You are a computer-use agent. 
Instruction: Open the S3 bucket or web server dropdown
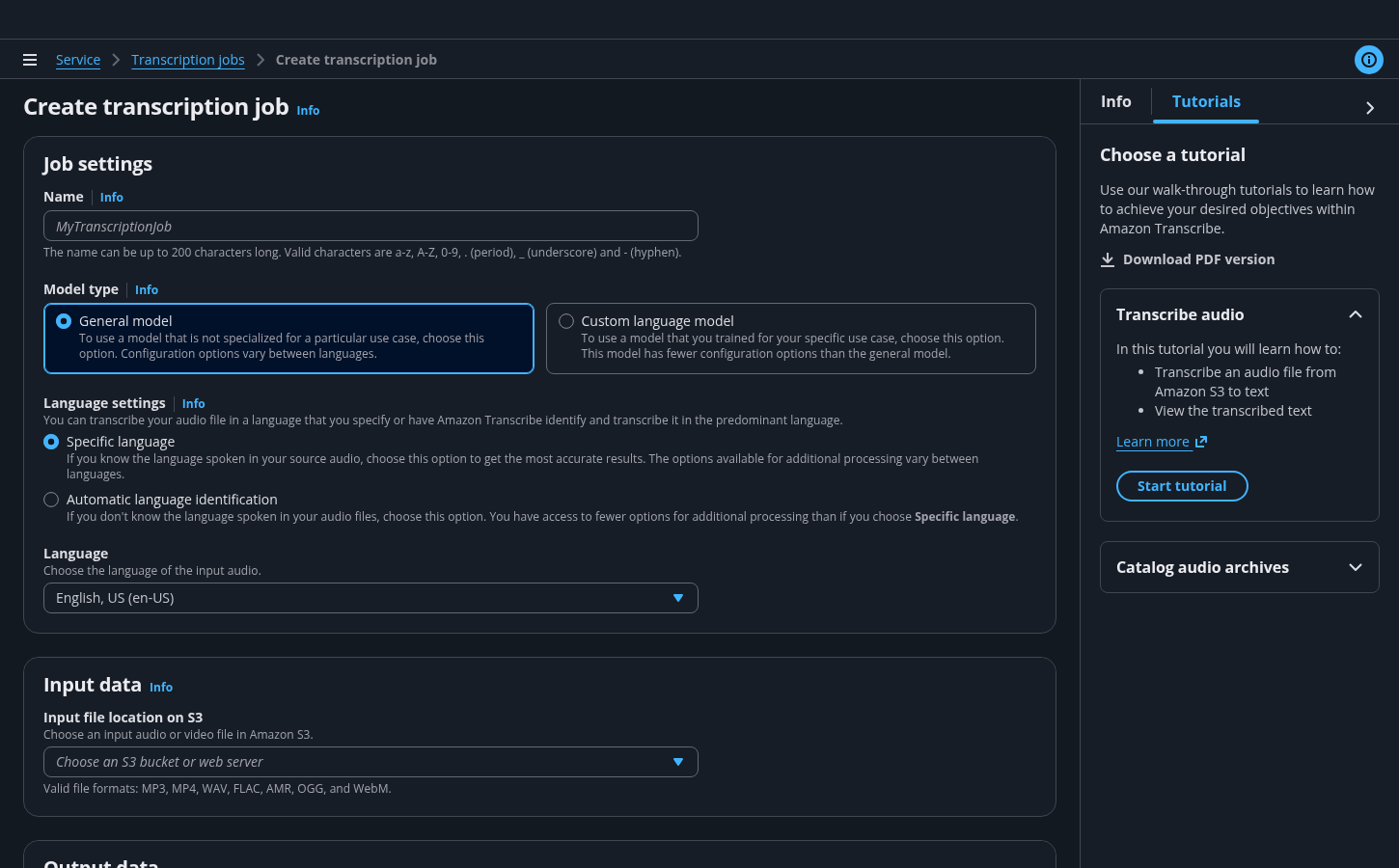pos(370,762)
